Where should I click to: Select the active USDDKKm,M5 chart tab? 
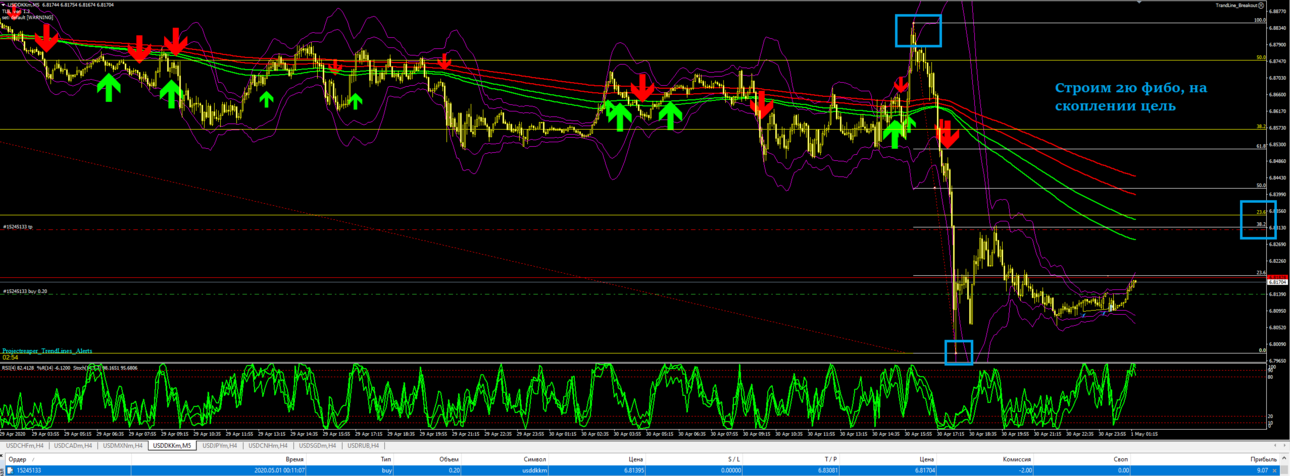173,445
